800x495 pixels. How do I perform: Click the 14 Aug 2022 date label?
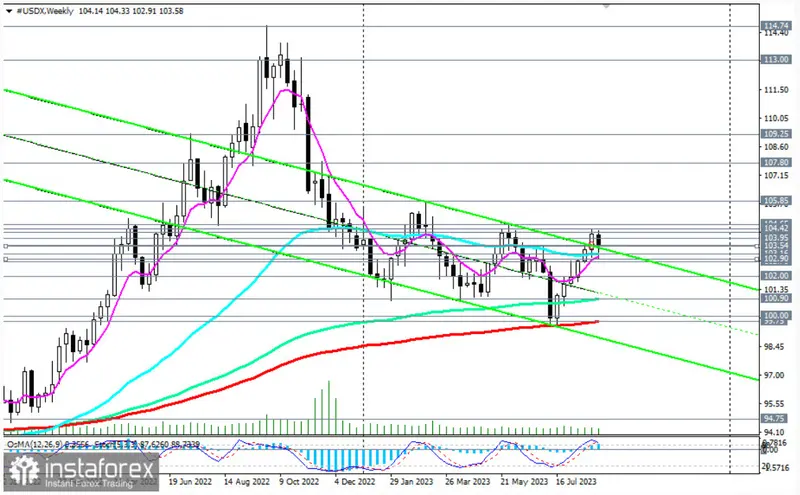pyautogui.click(x=243, y=481)
